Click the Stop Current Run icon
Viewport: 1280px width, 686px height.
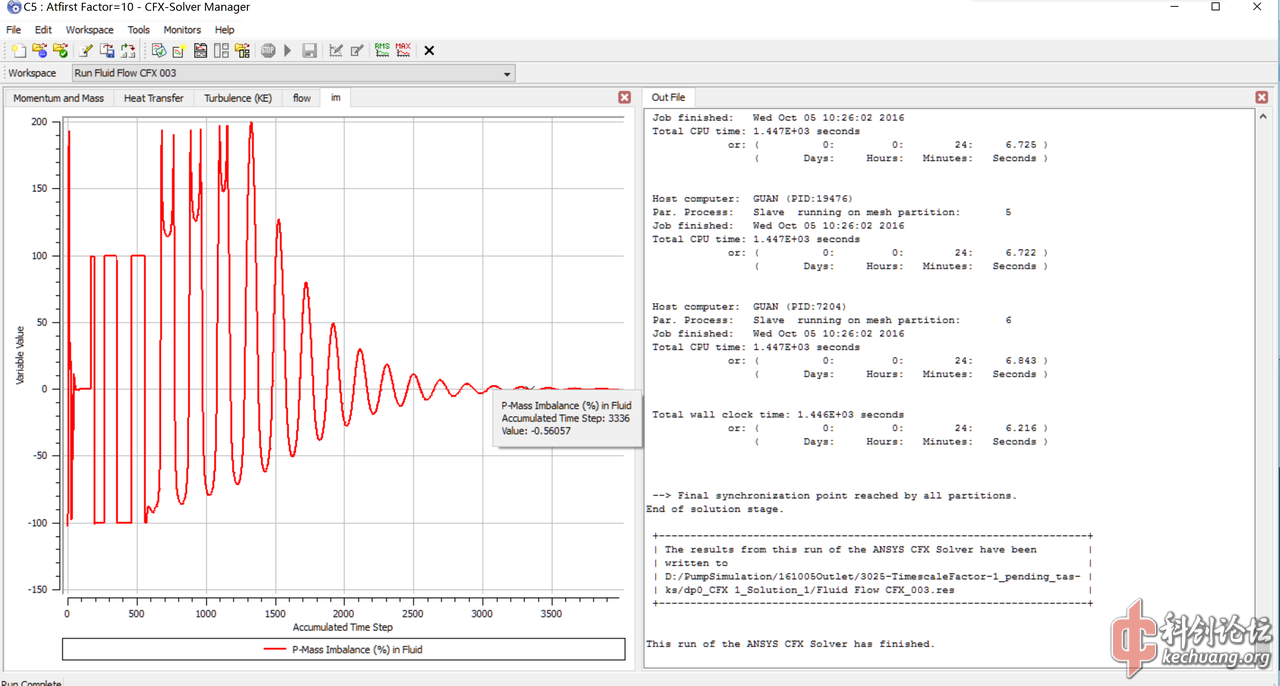(268, 50)
